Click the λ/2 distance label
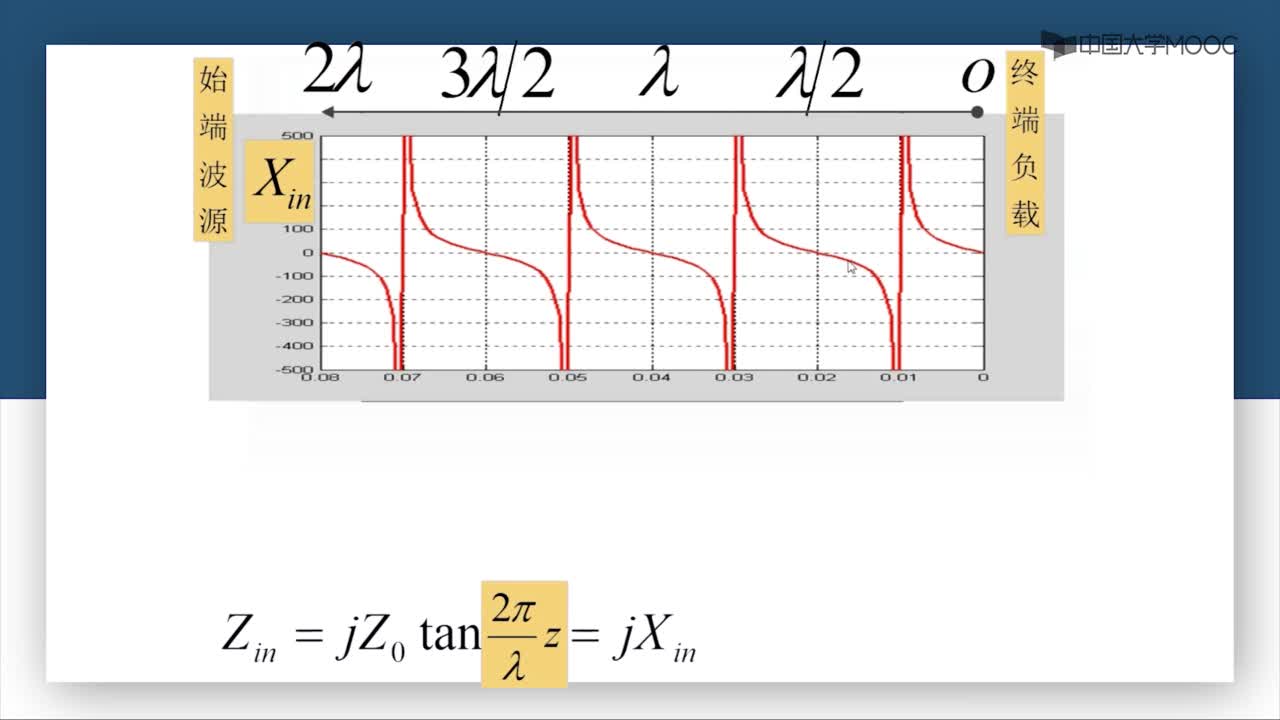 819,76
